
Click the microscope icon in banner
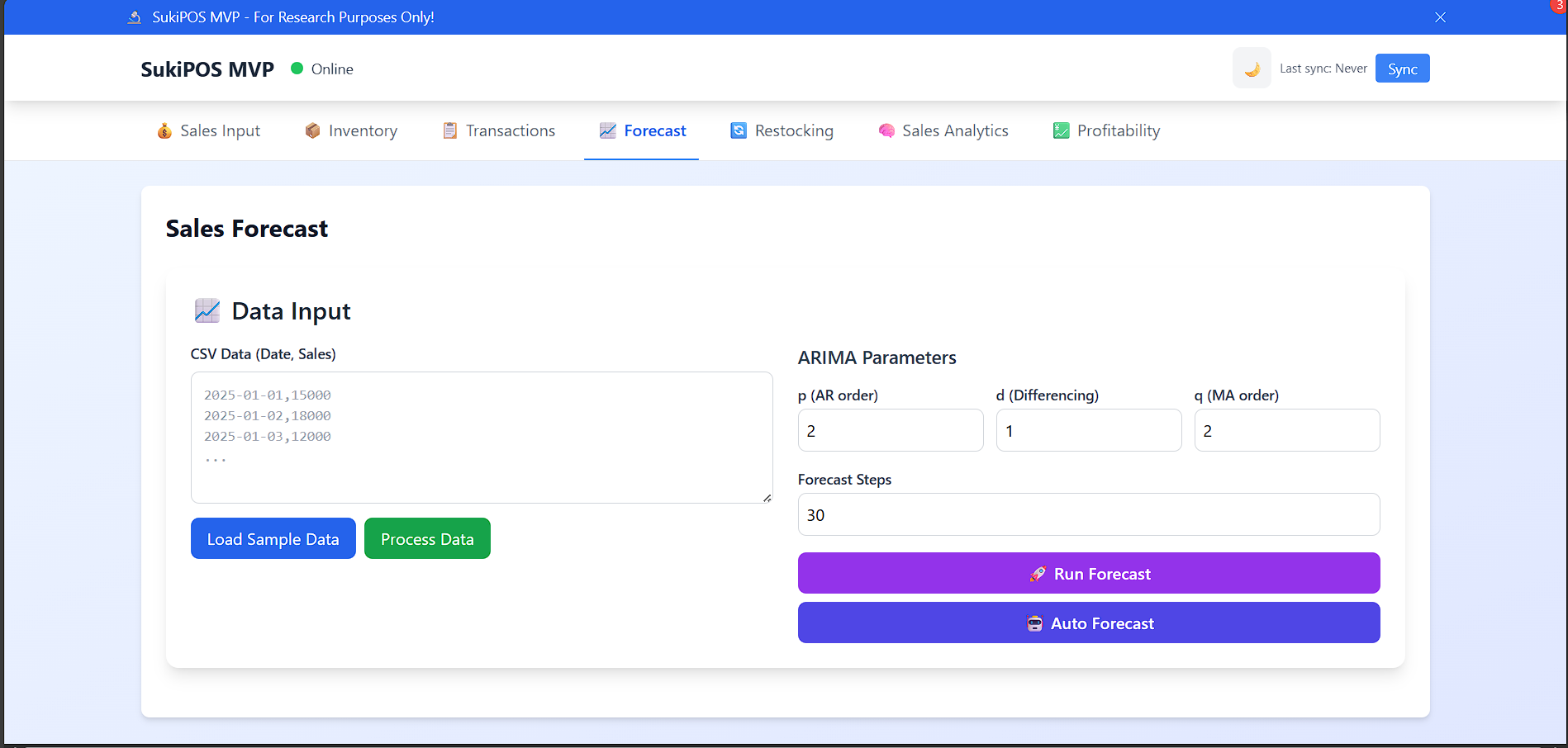pyautogui.click(x=135, y=17)
